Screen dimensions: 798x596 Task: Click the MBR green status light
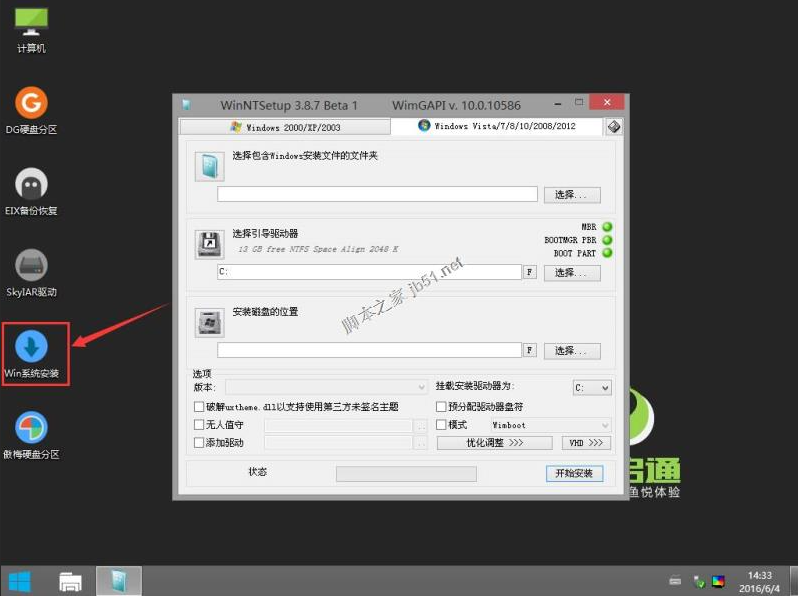[x=607, y=226]
